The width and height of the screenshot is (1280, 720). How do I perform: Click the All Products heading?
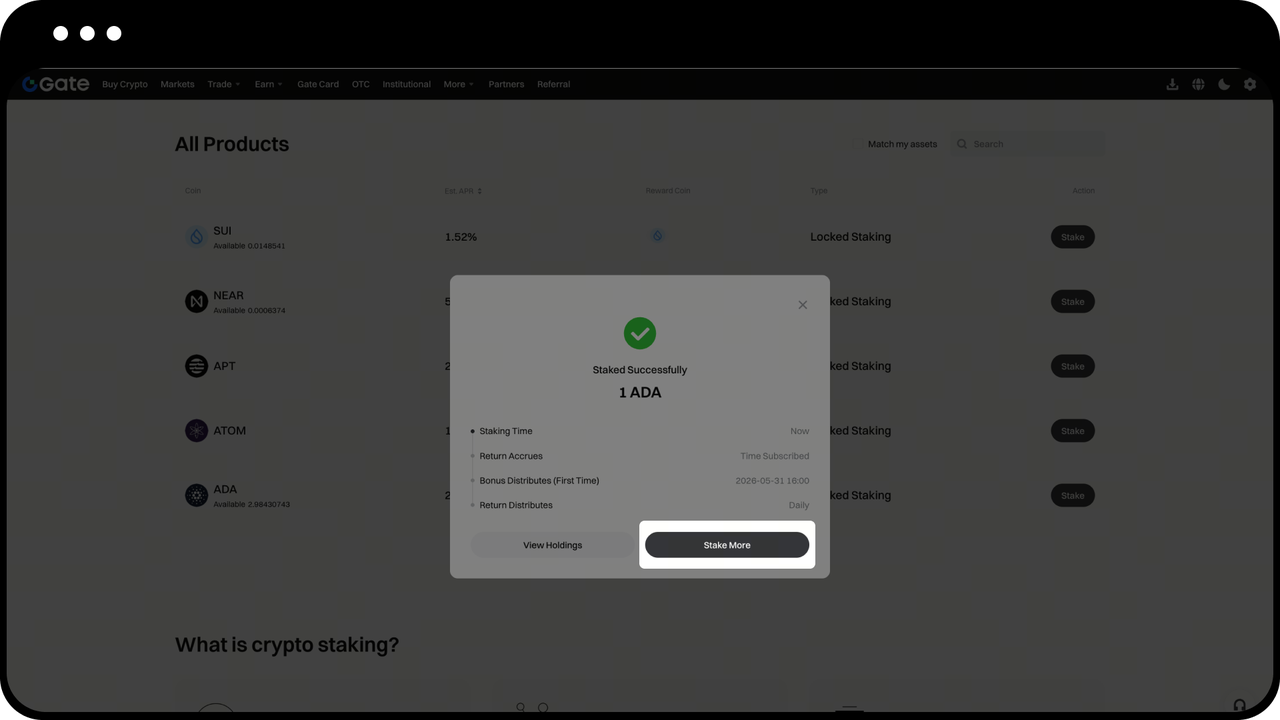point(232,144)
